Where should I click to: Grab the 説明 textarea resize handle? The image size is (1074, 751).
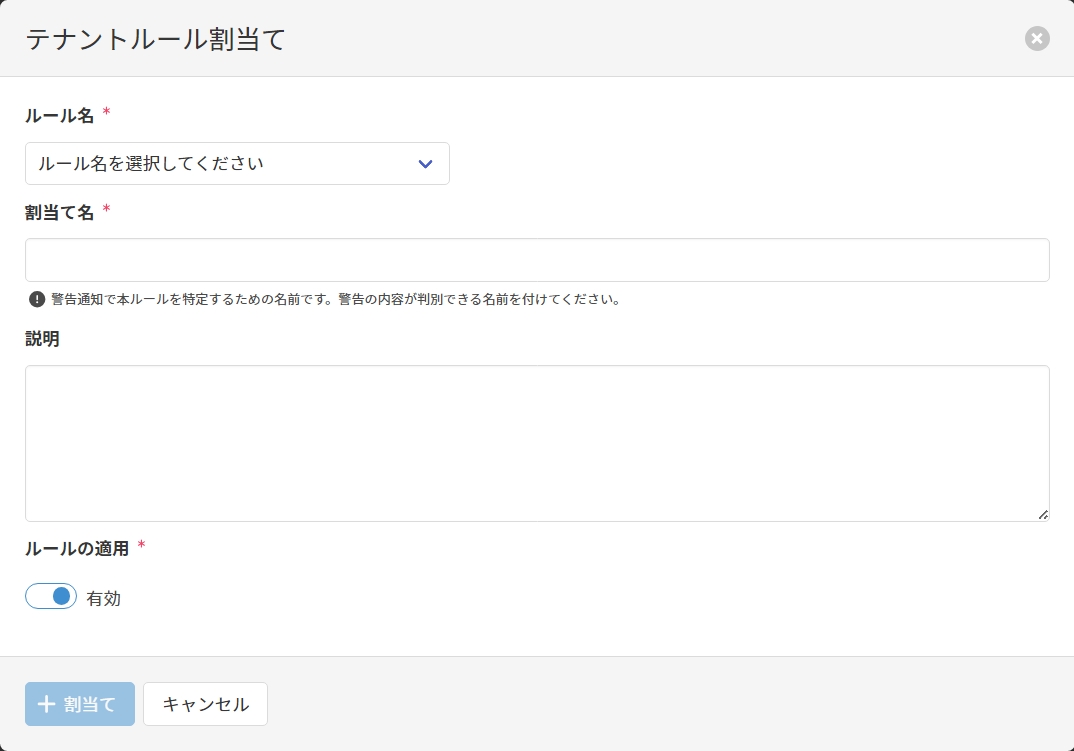click(x=1042, y=514)
